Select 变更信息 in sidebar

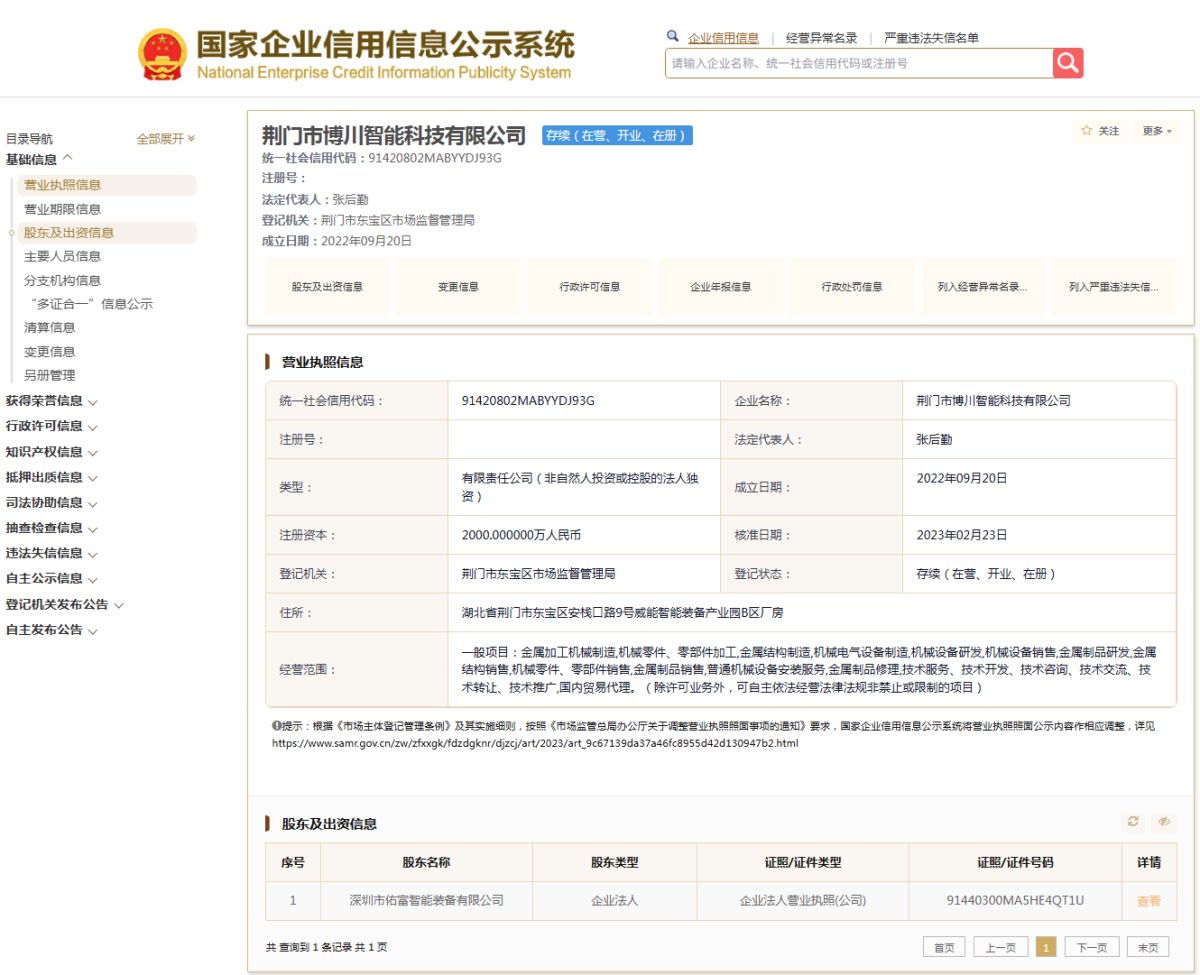[x=50, y=352]
